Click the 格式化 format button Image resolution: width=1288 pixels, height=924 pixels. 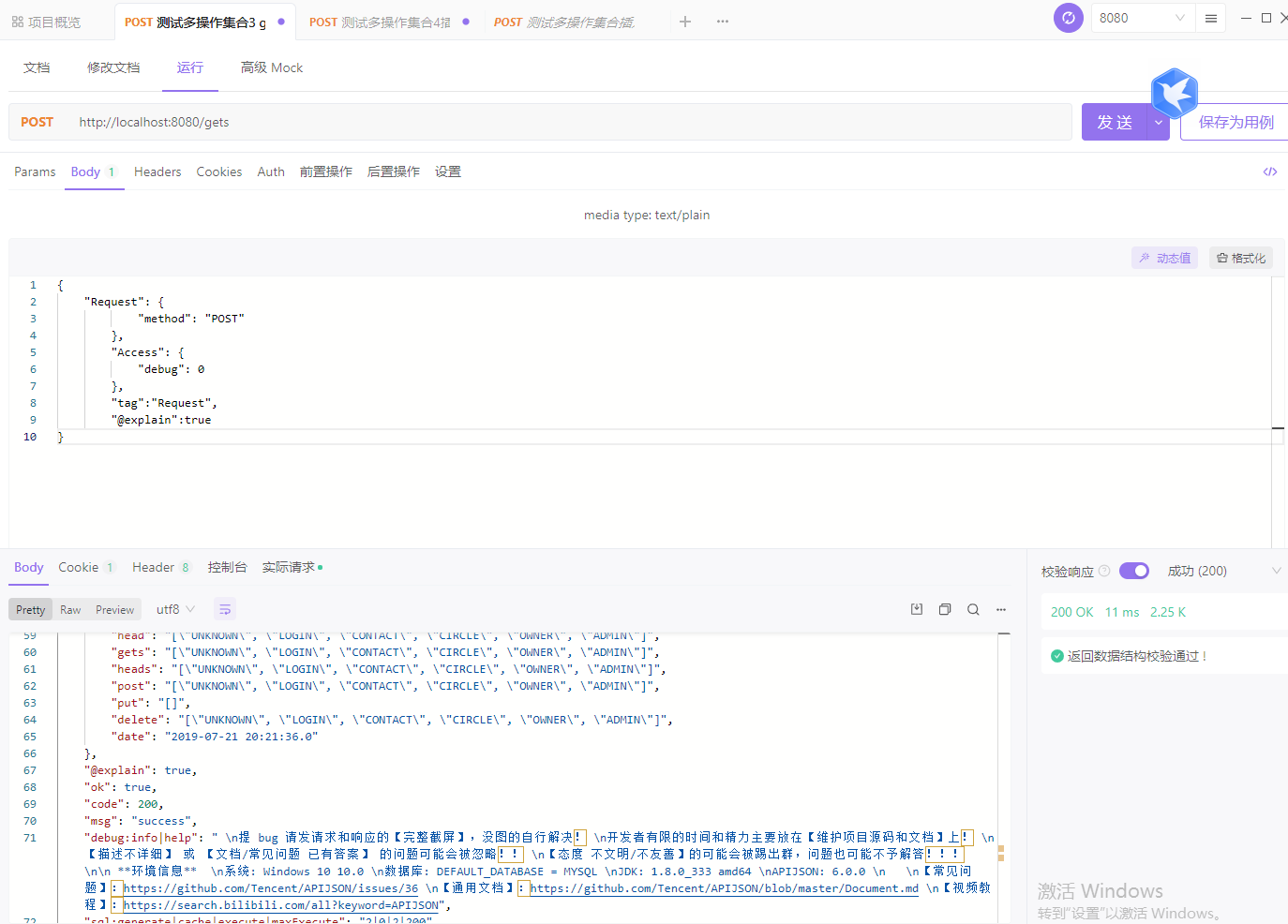point(1240,258)
